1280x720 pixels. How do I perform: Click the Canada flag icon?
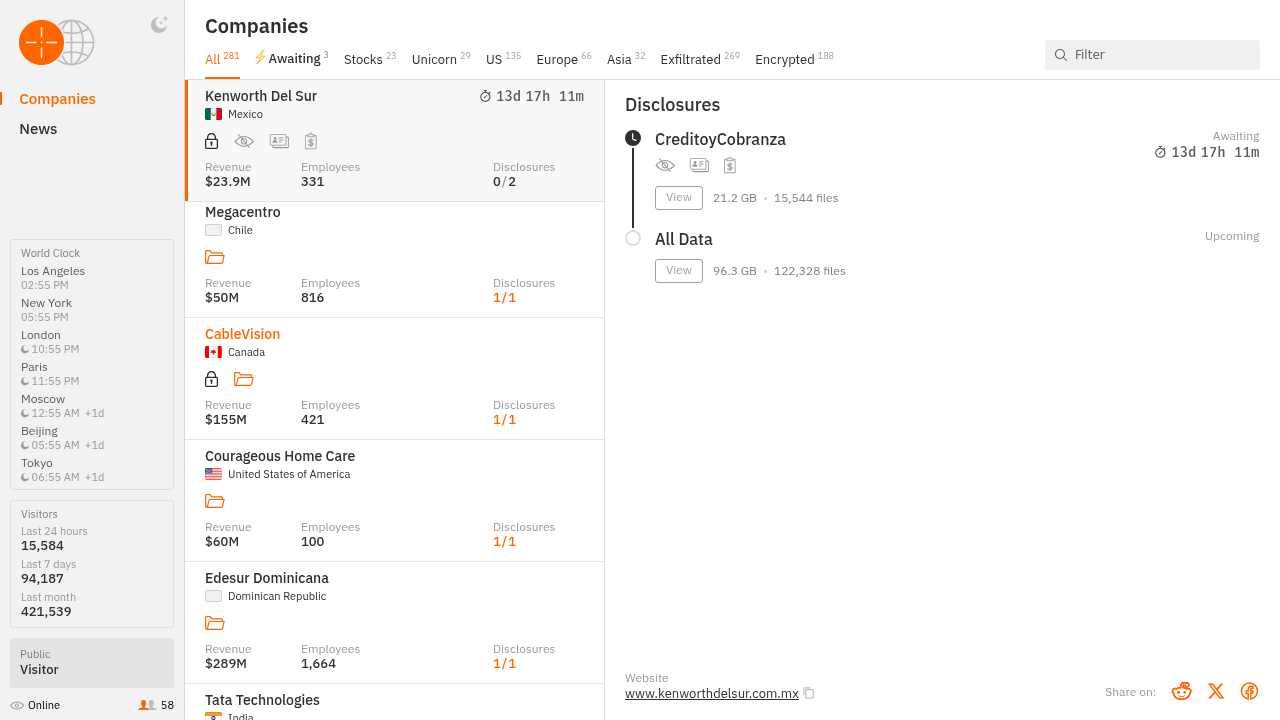213,352
